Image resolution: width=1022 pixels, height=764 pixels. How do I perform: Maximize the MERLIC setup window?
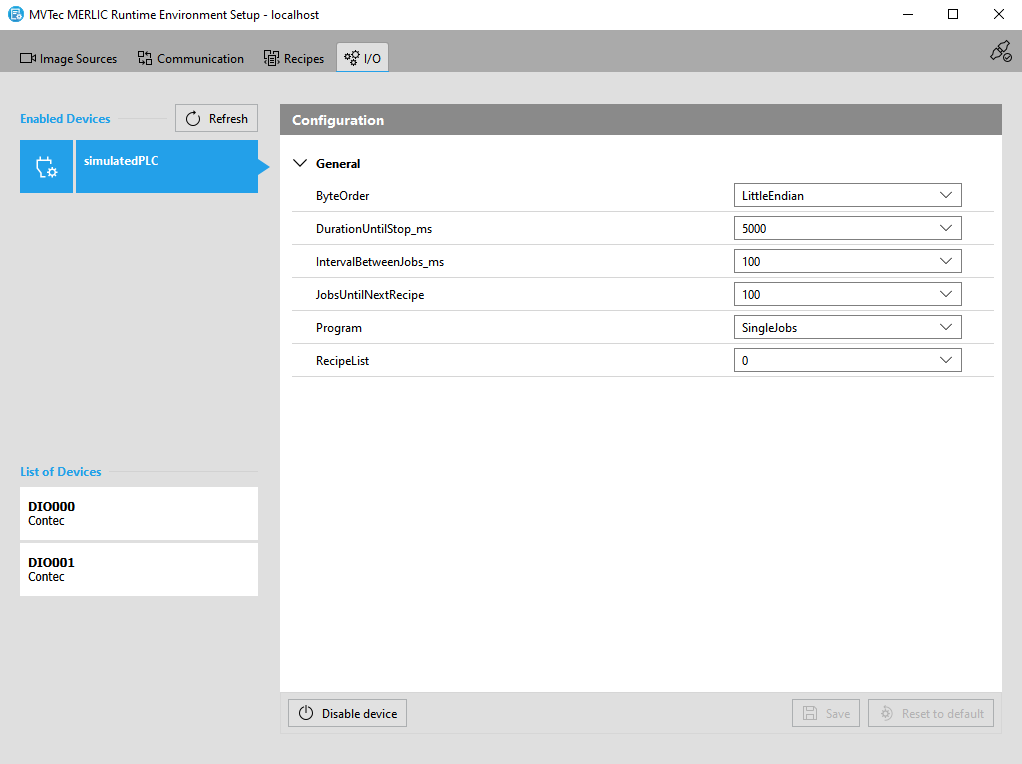pos(953,15)
